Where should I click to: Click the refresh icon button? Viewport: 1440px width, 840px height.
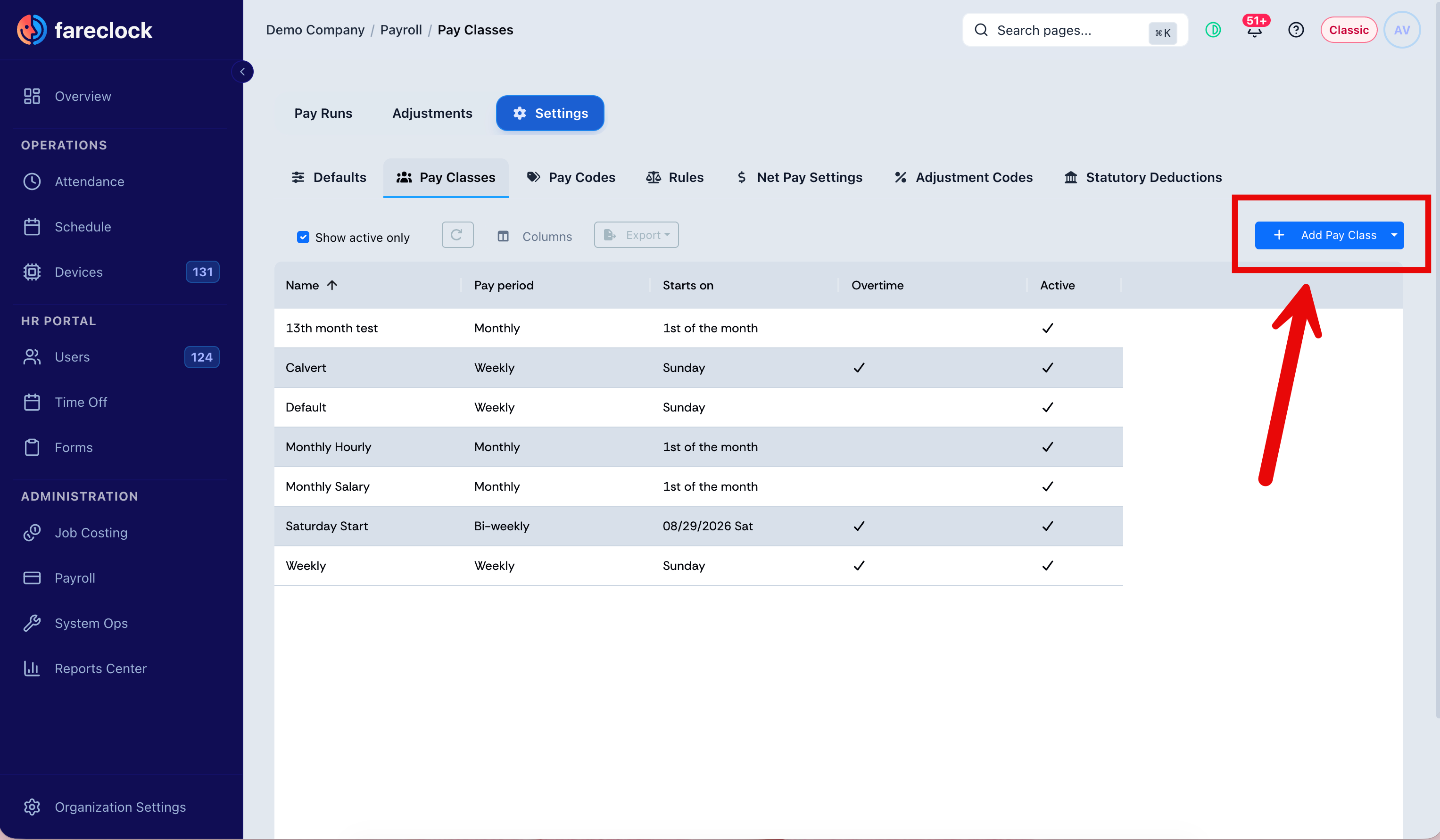[457, 235]
